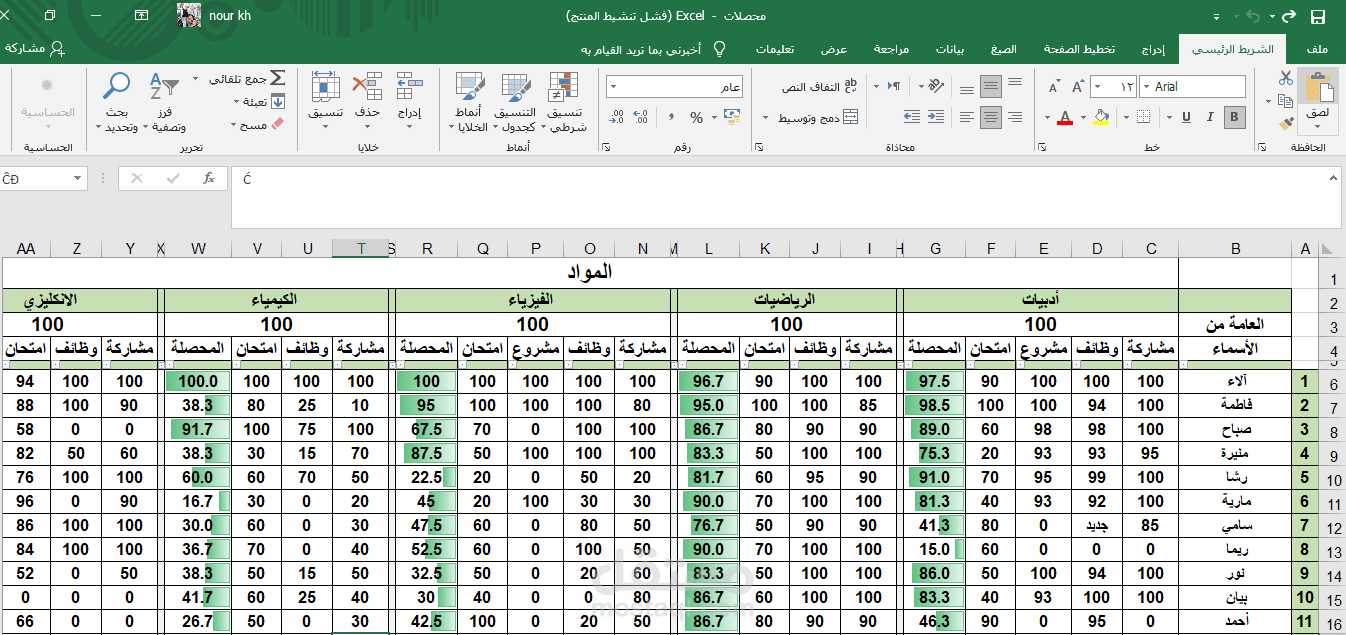Viewport: 1346px width, 635px height.
Task: Toggle Italic formatting
Action: [x=1210, y=118]
